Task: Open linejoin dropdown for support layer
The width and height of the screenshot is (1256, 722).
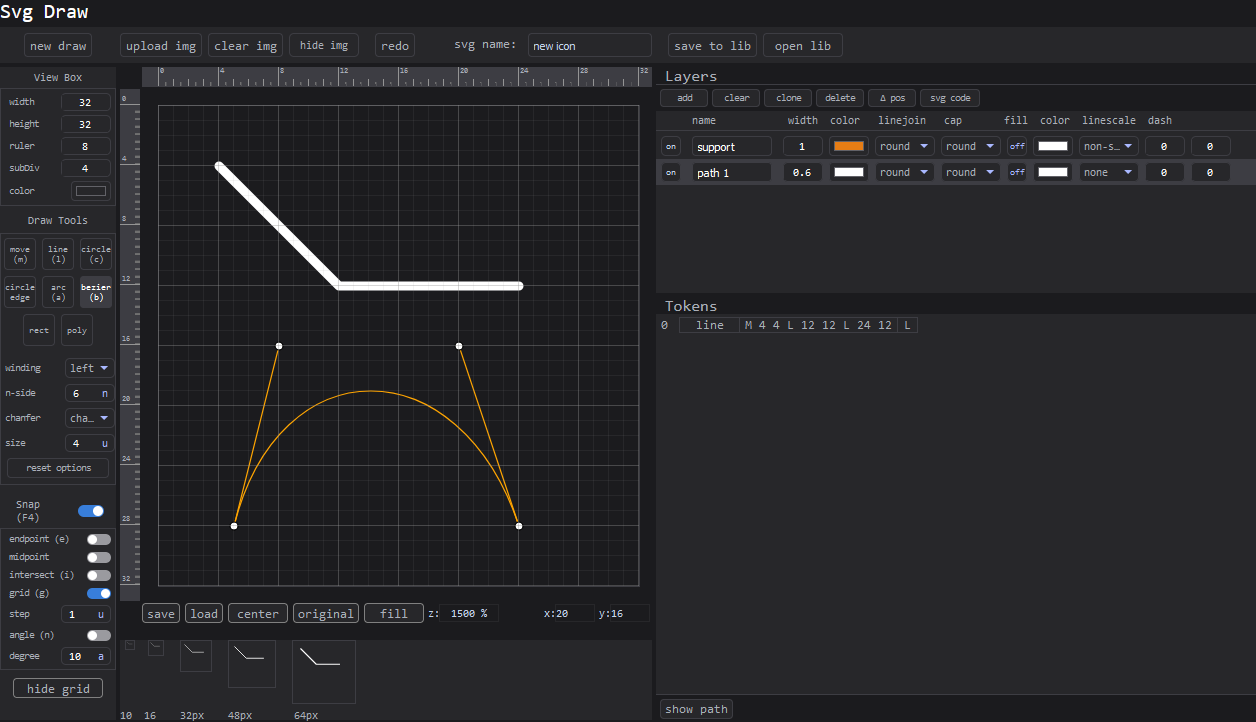Action: coord(905,146)
